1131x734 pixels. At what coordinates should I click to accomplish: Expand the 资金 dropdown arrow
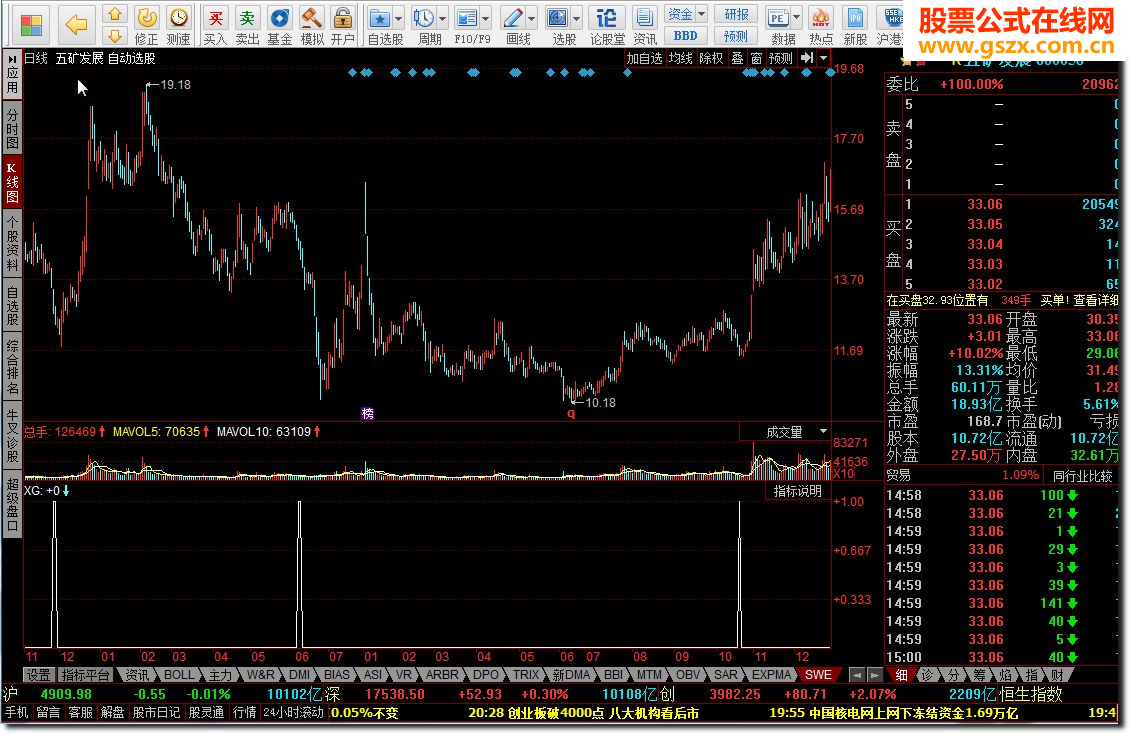pyautogui.click(x=701, y=14)
